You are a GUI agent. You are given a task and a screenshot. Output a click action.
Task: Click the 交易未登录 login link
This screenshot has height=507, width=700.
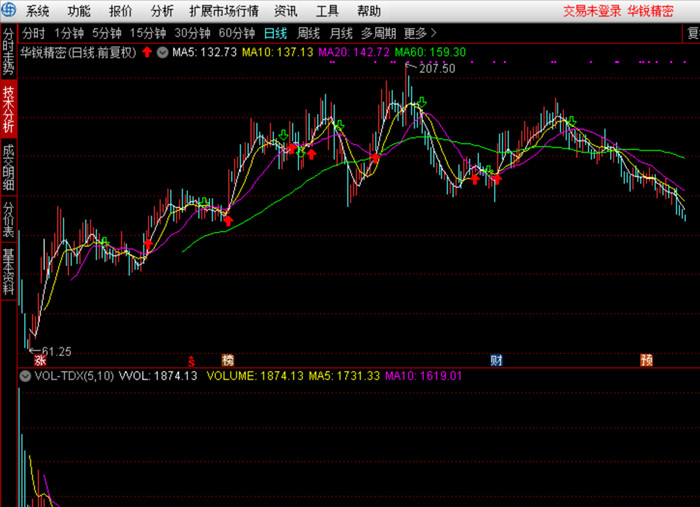(592, 11)
